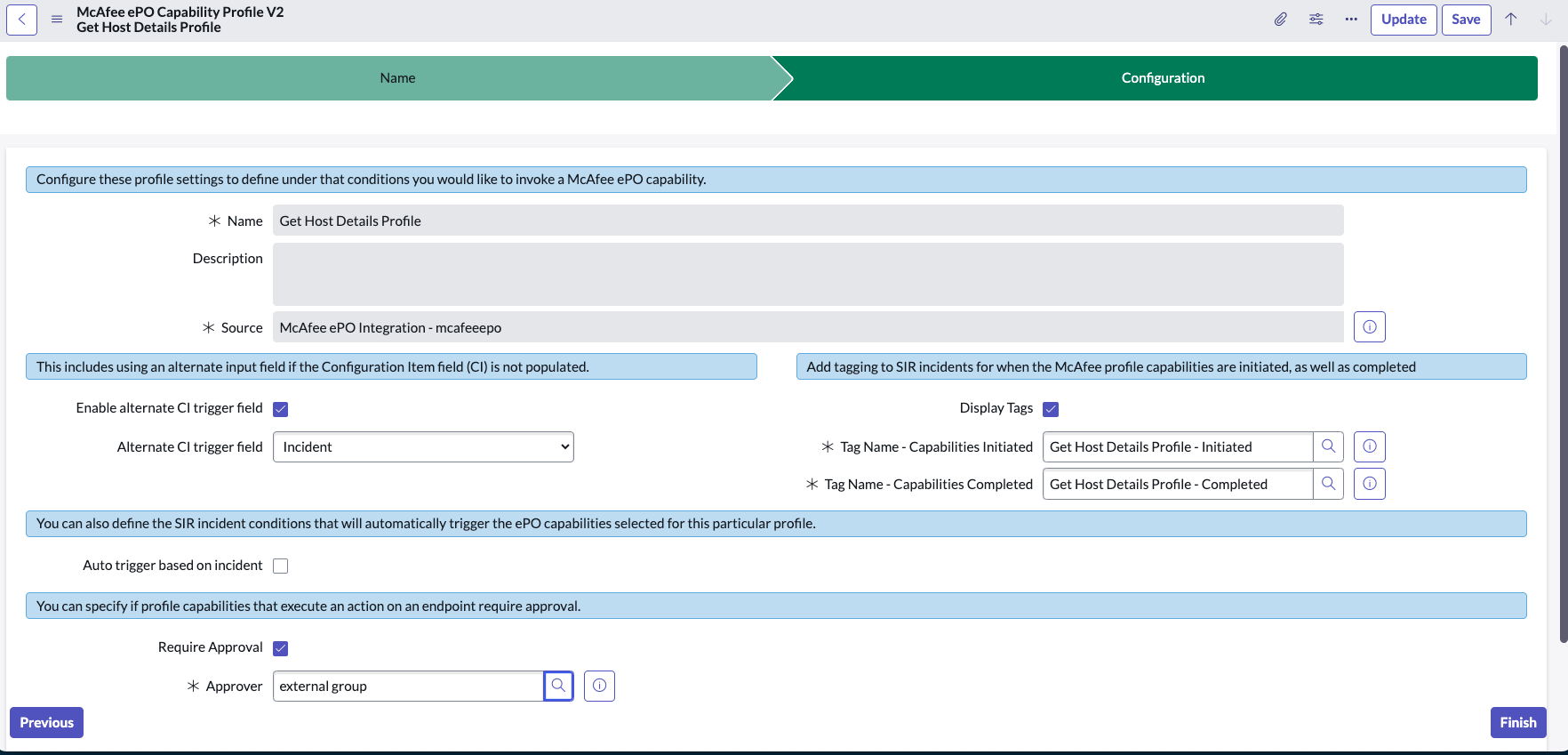This screenshot has height=755, width=1568.
Task: Open the form context hamburger menu
Action: (x=57, y=20)
